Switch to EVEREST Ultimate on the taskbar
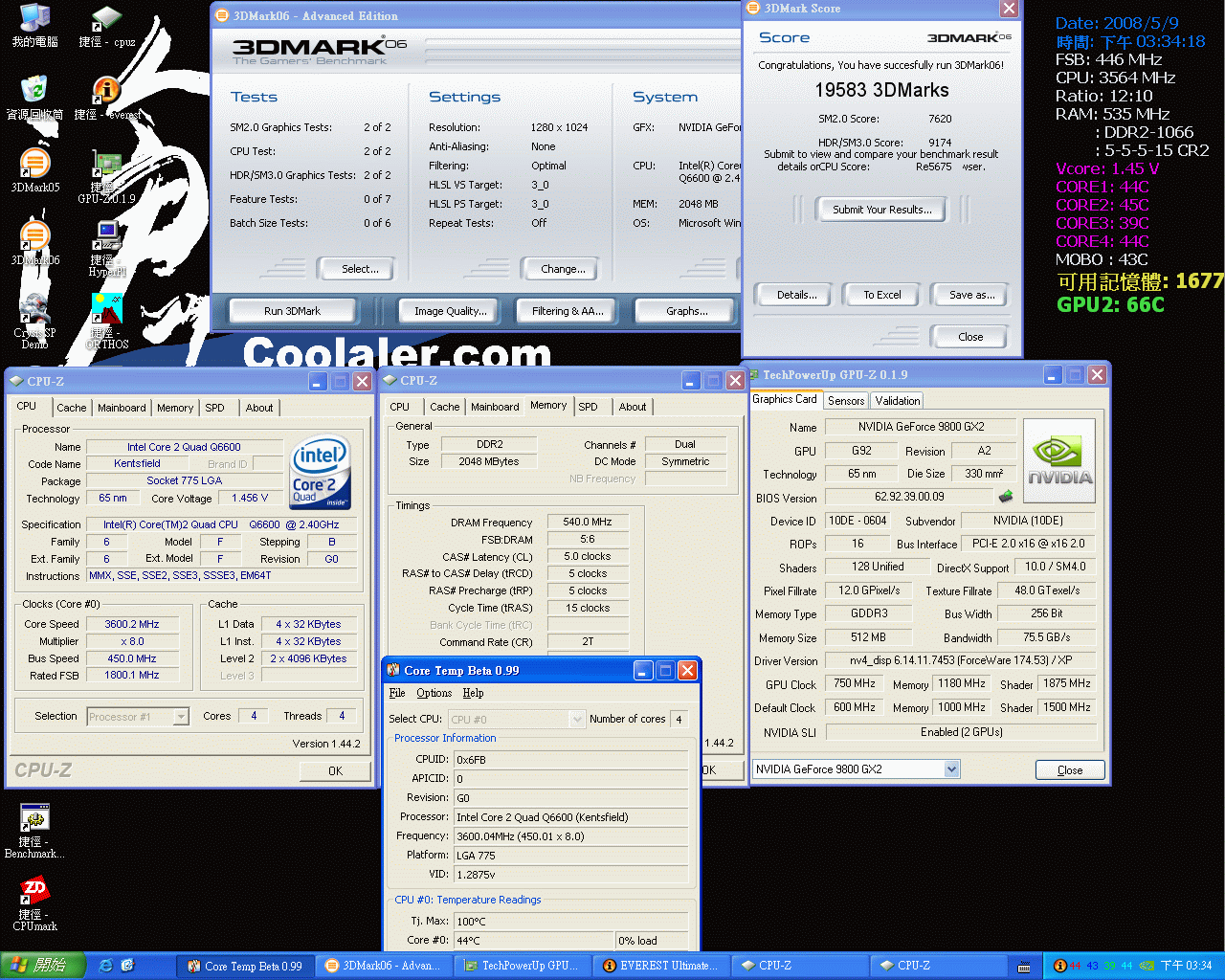 pyautogui.click(x=661, y=966)
